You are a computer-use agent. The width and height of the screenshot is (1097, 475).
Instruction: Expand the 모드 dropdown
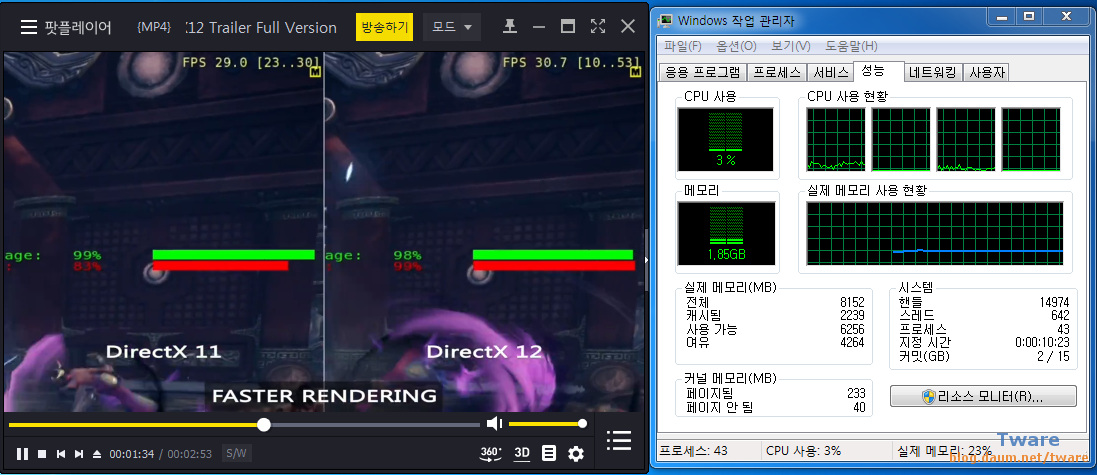coord(452,27)
